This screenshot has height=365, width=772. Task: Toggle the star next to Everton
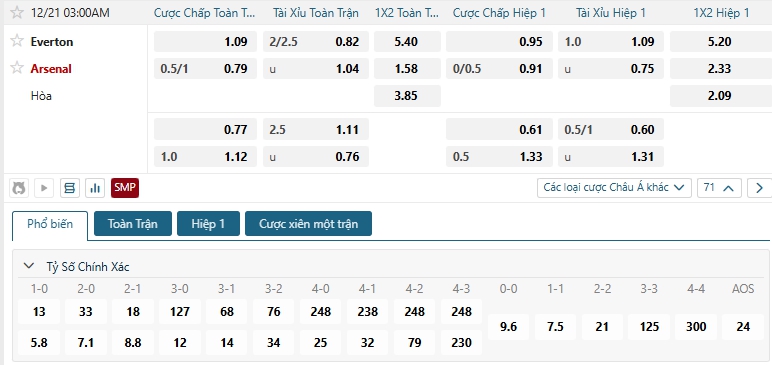click(x=17, y=41)
